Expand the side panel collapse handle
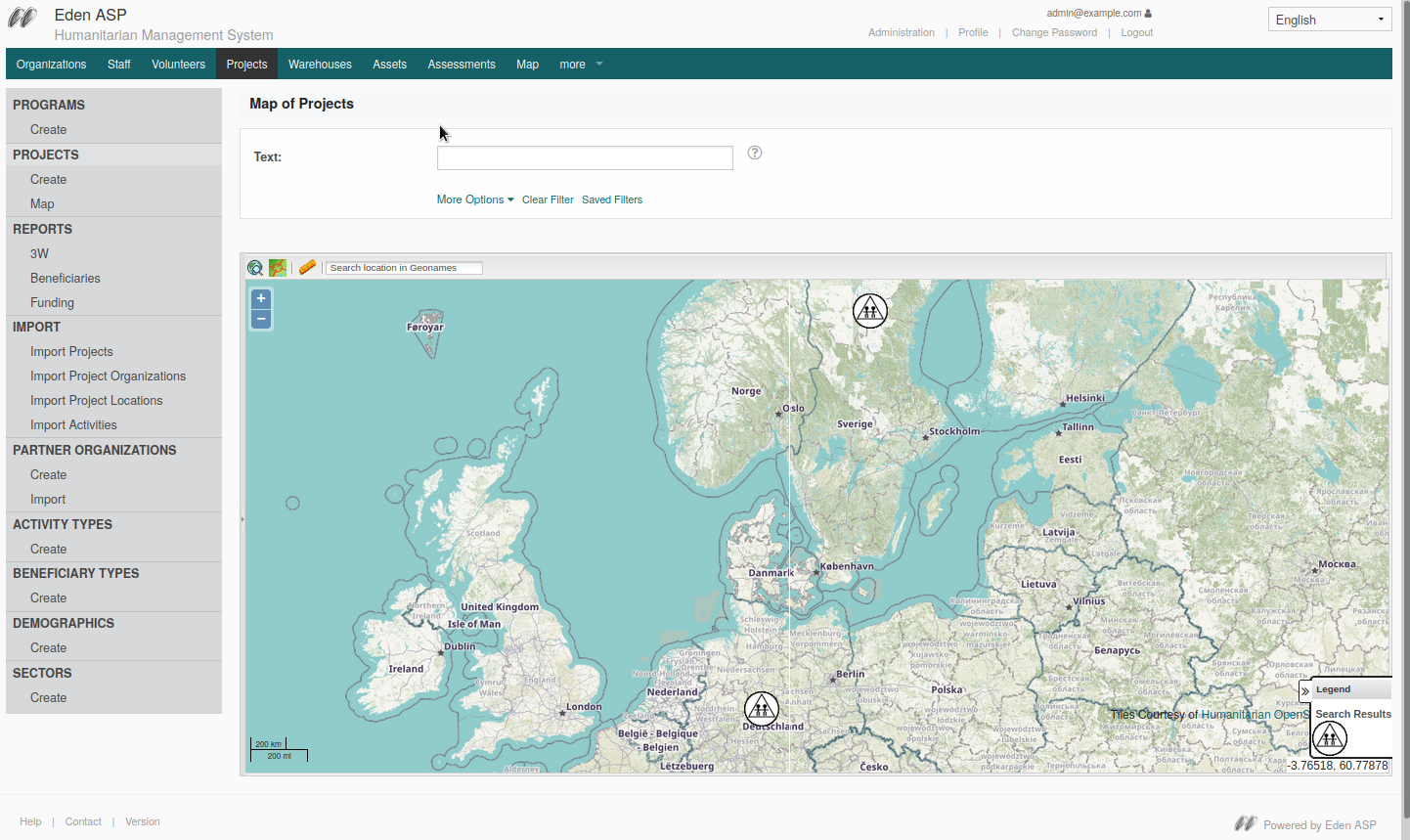Viewport: 1410px width, 840px height. (242, 519)
